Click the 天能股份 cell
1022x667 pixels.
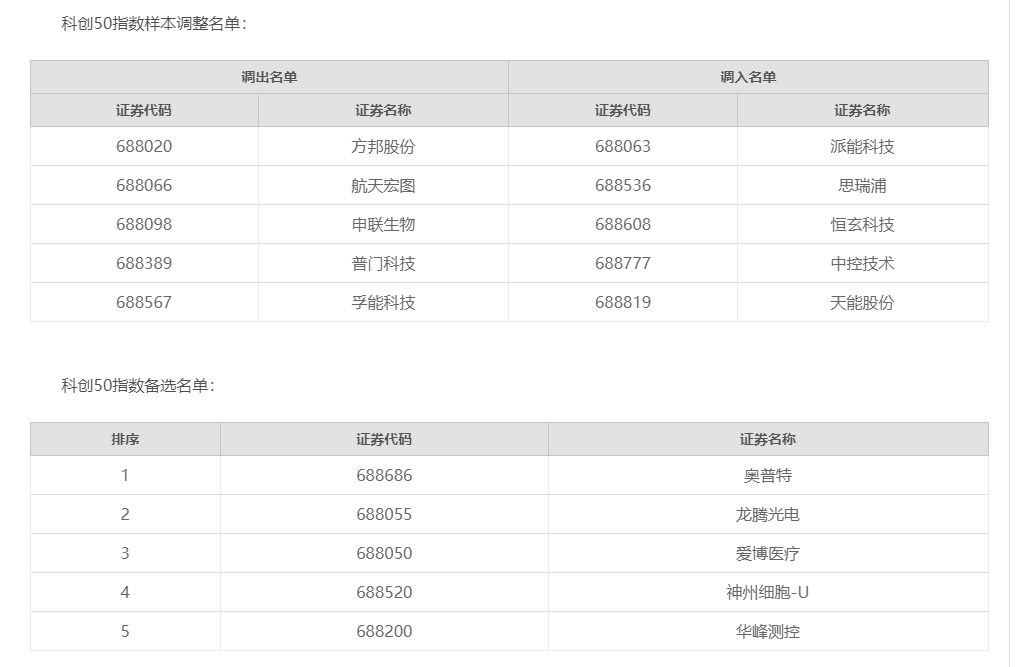862,302
